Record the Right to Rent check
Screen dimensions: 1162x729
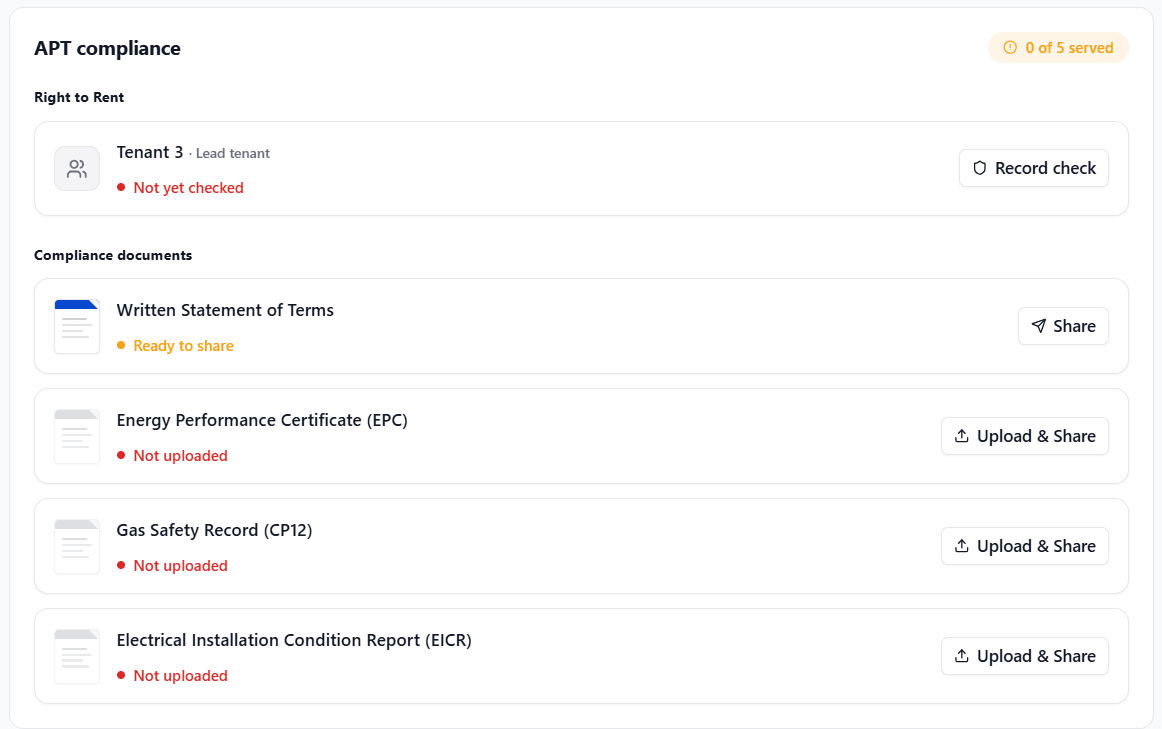tap(1034, 168)
